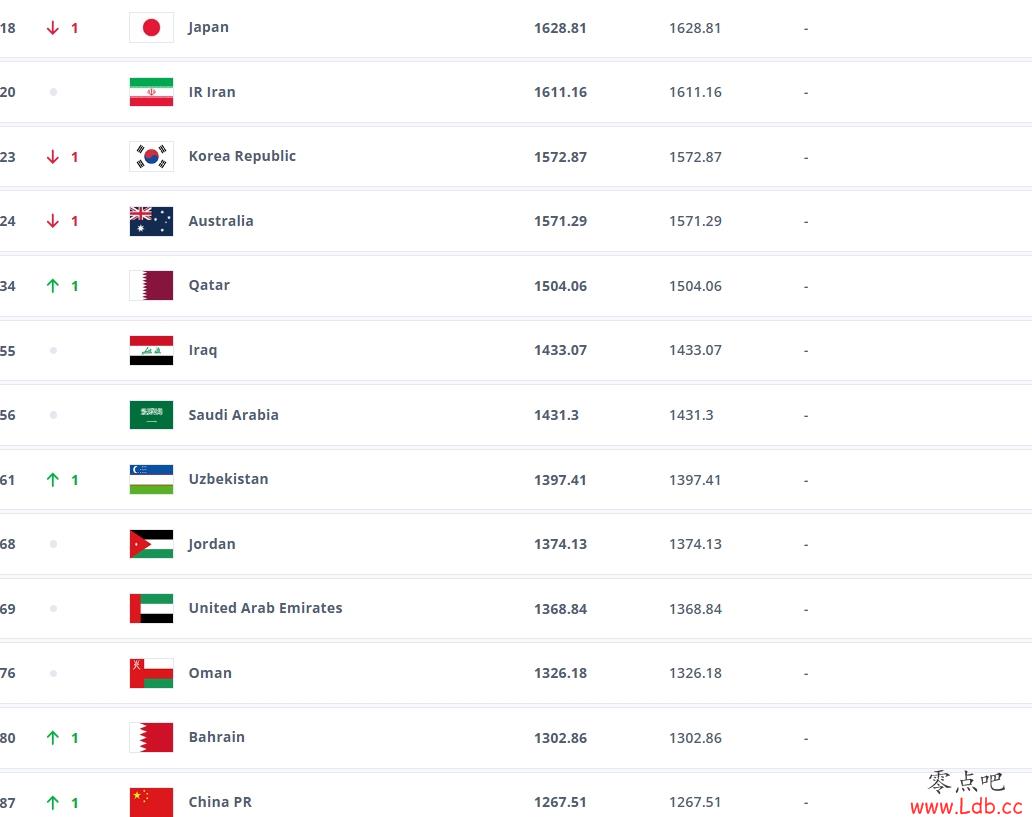
Task: Open the United Arab Emirates team link
Action: coord(265,608)
